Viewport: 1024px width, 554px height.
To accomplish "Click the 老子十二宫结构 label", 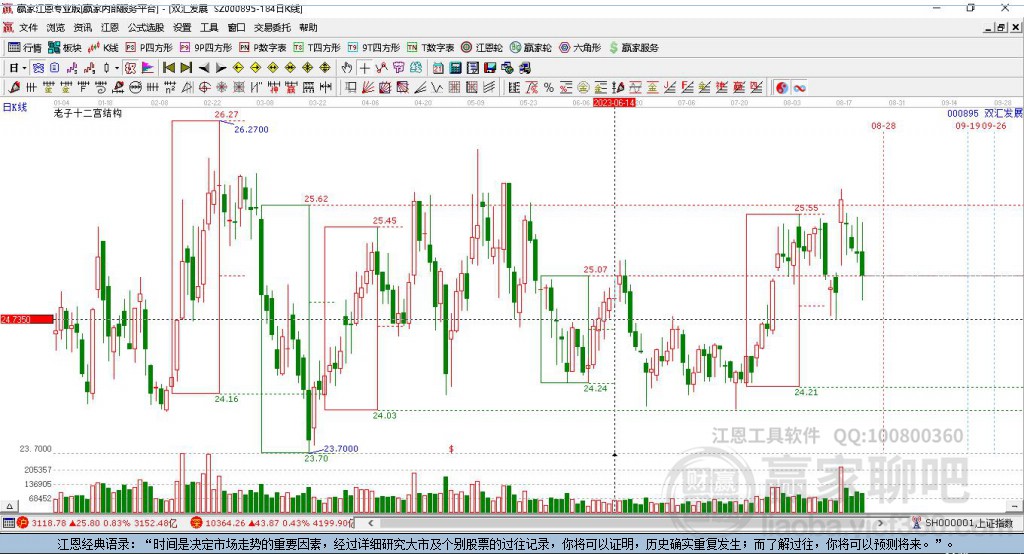I will (x=88, y=113).
